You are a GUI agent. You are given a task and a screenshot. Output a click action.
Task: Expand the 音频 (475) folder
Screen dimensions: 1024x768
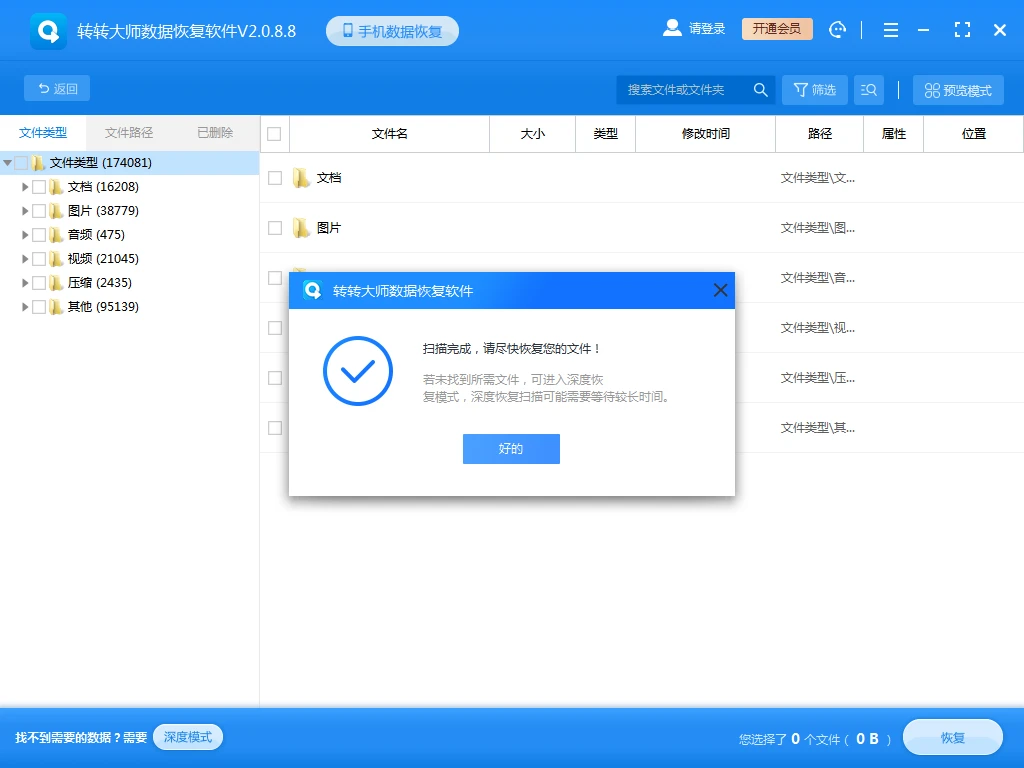pyautogui.click(x=24, y=234)
